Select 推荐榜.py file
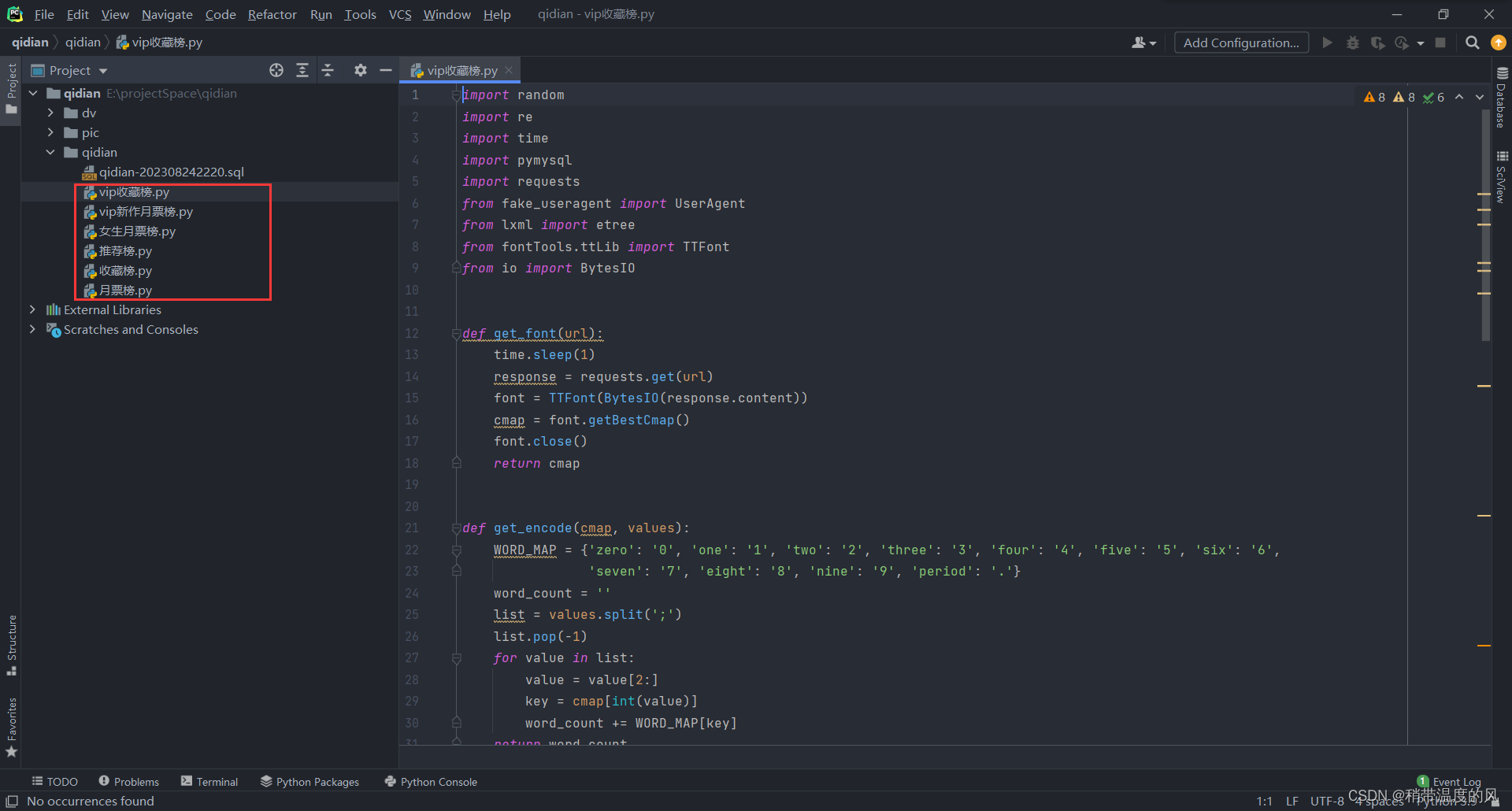This screenshot has height=811, width=1512. point(117,251)
